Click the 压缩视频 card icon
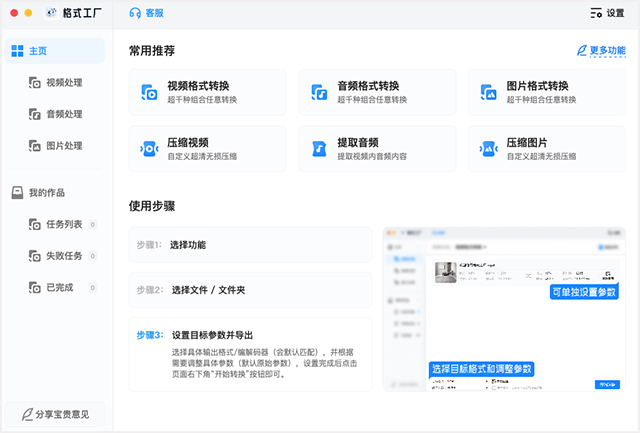Viewport: 640px width, 433px height. tap(149, 149)
